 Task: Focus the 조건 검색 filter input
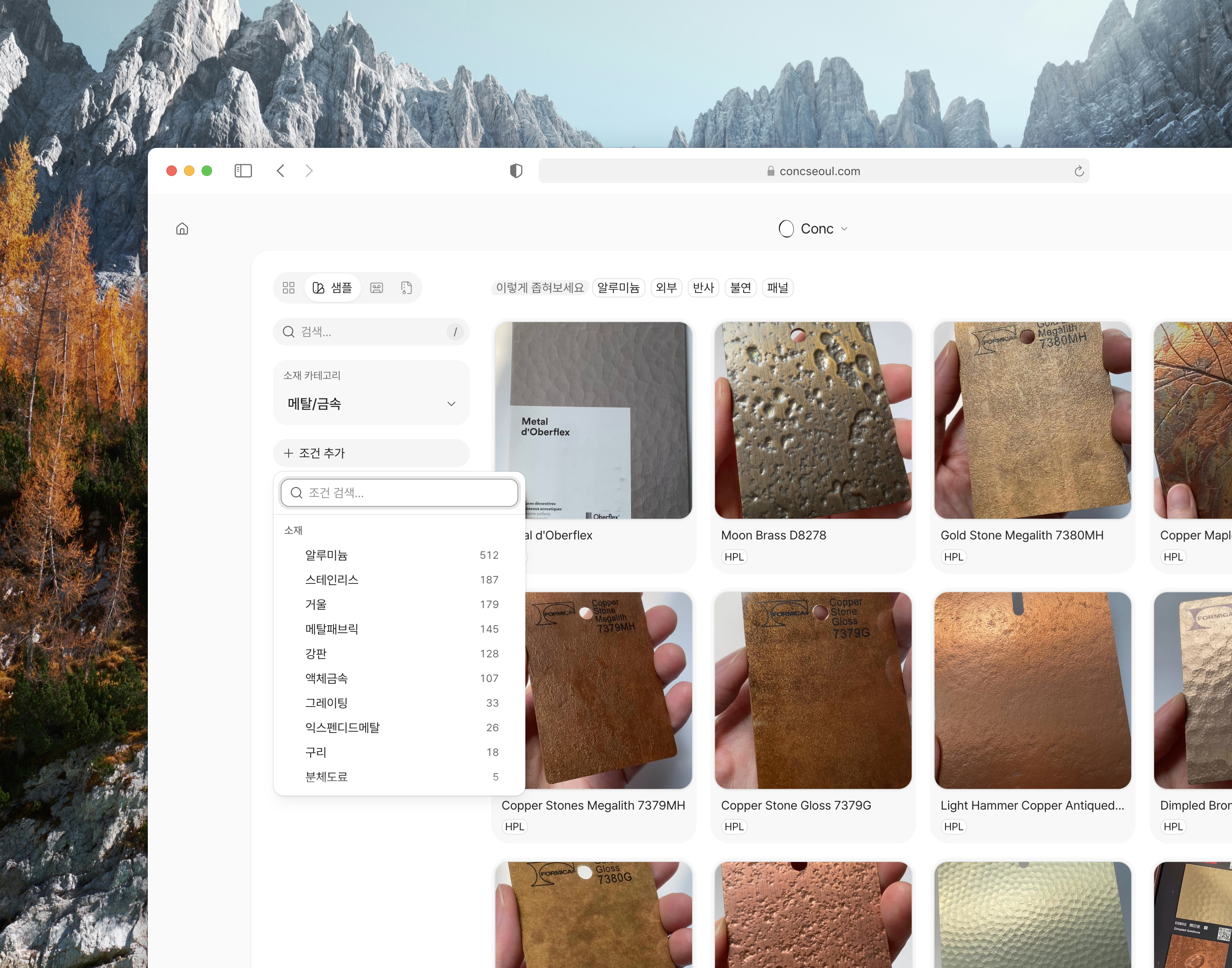coord(400,492)
